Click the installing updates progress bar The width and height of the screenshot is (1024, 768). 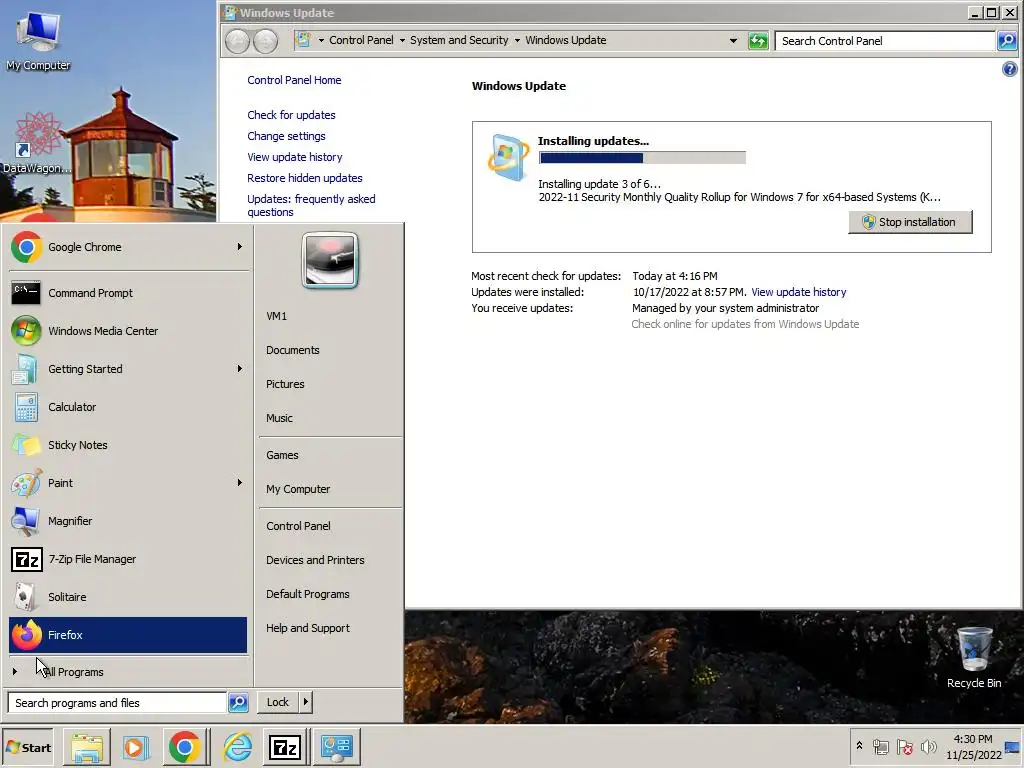point(642,157)
